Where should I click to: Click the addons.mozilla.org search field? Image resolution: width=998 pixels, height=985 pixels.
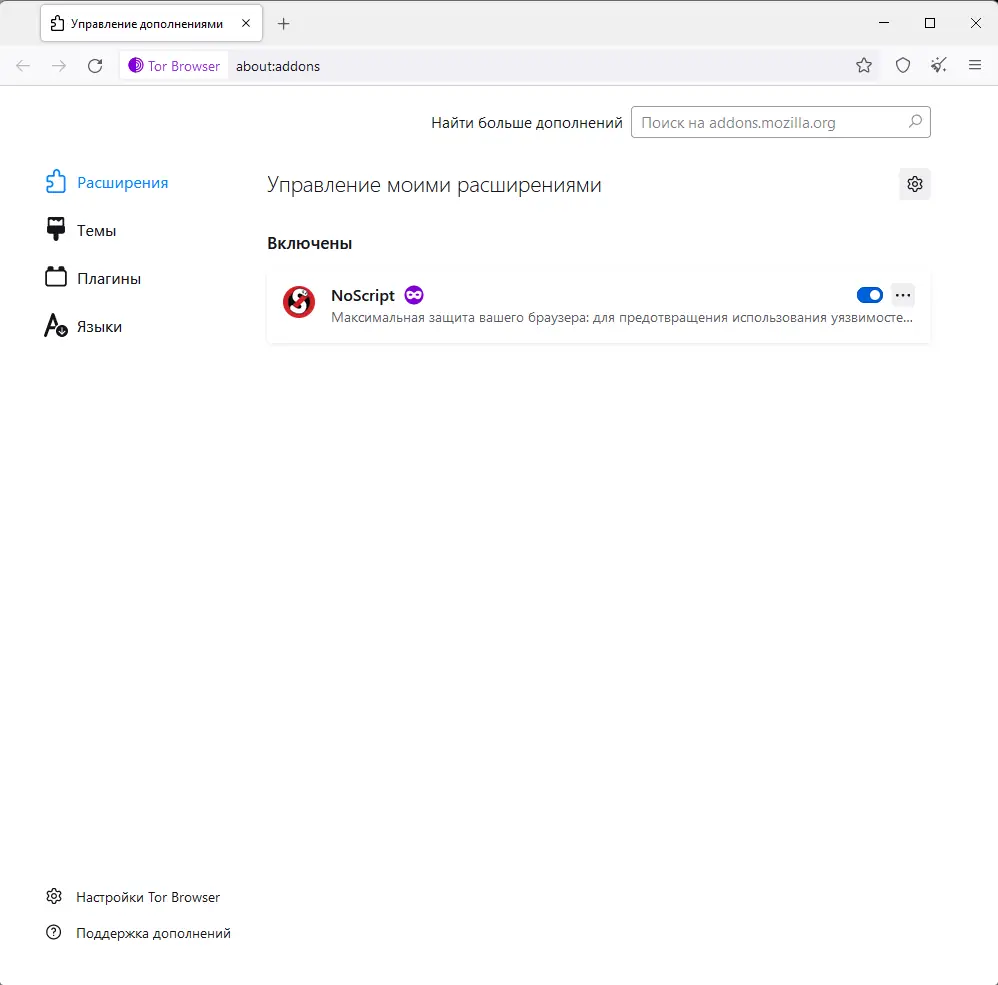780,122
